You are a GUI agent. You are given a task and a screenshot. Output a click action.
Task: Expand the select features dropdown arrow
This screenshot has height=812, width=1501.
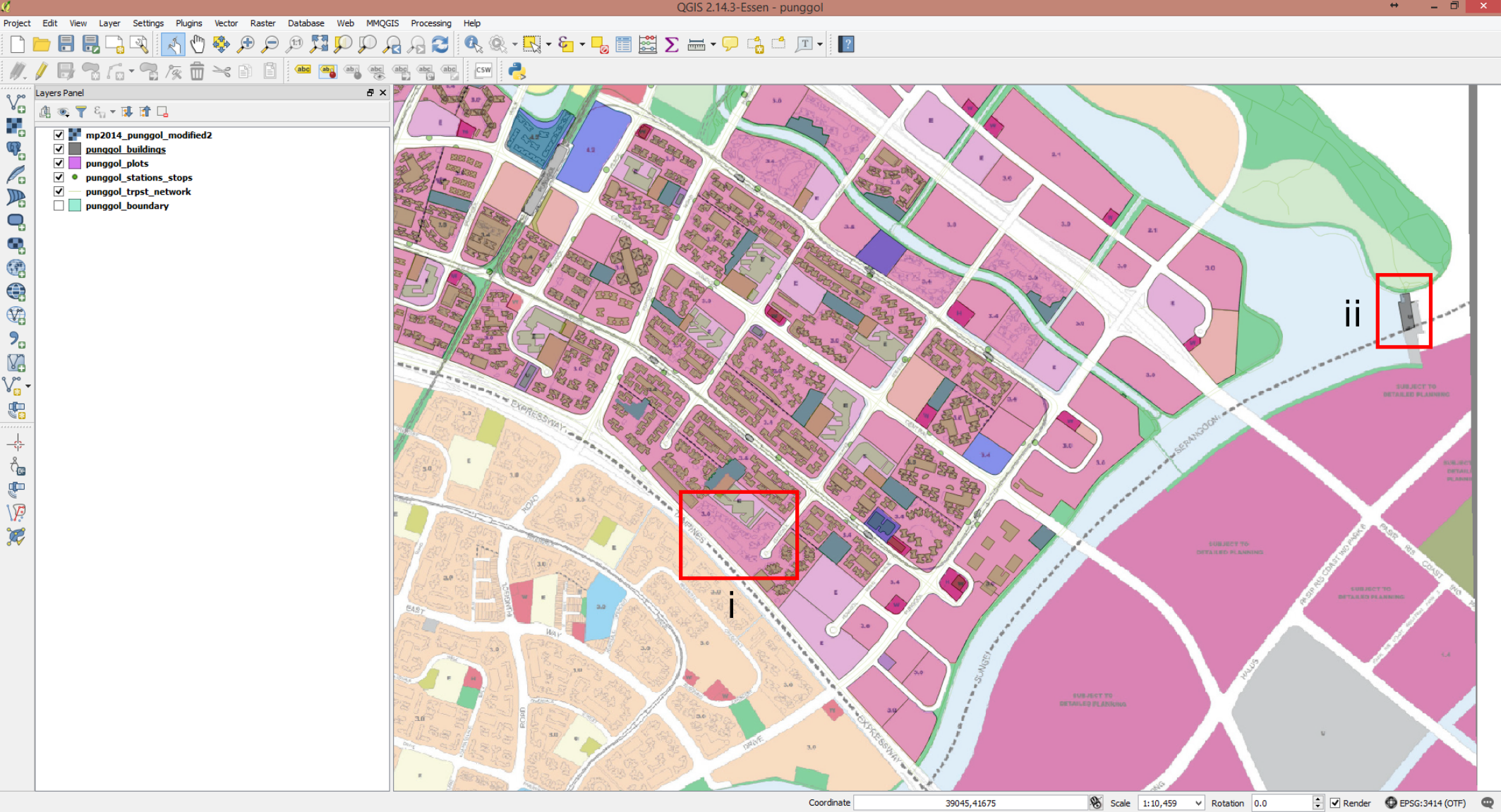click(548, 44)
